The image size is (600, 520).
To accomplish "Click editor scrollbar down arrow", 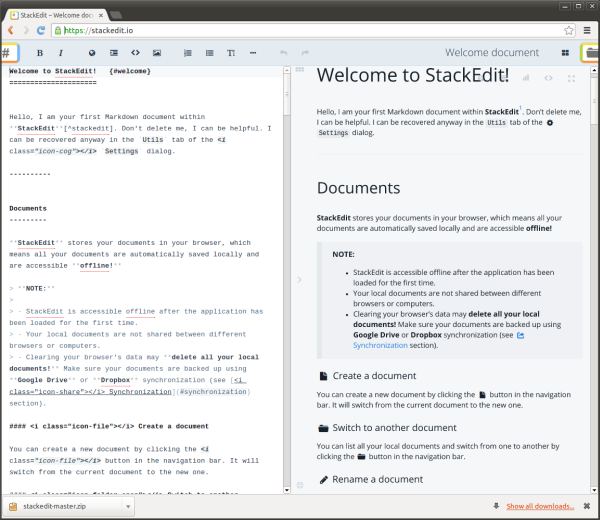I will coord(287,490).
